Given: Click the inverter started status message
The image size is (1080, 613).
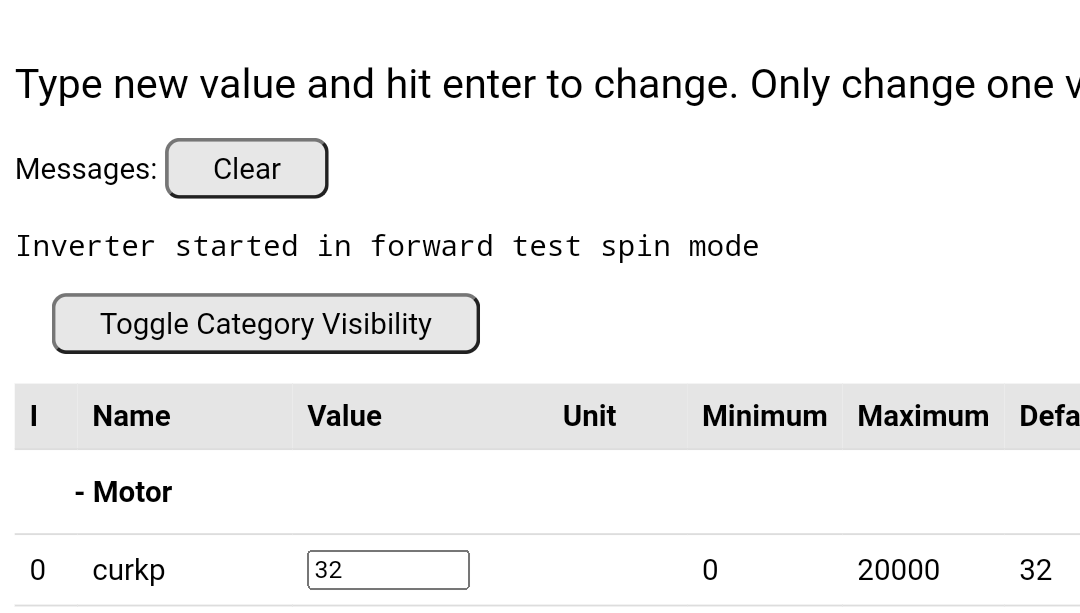Looking at the screenshot, I should pos(387,246).
